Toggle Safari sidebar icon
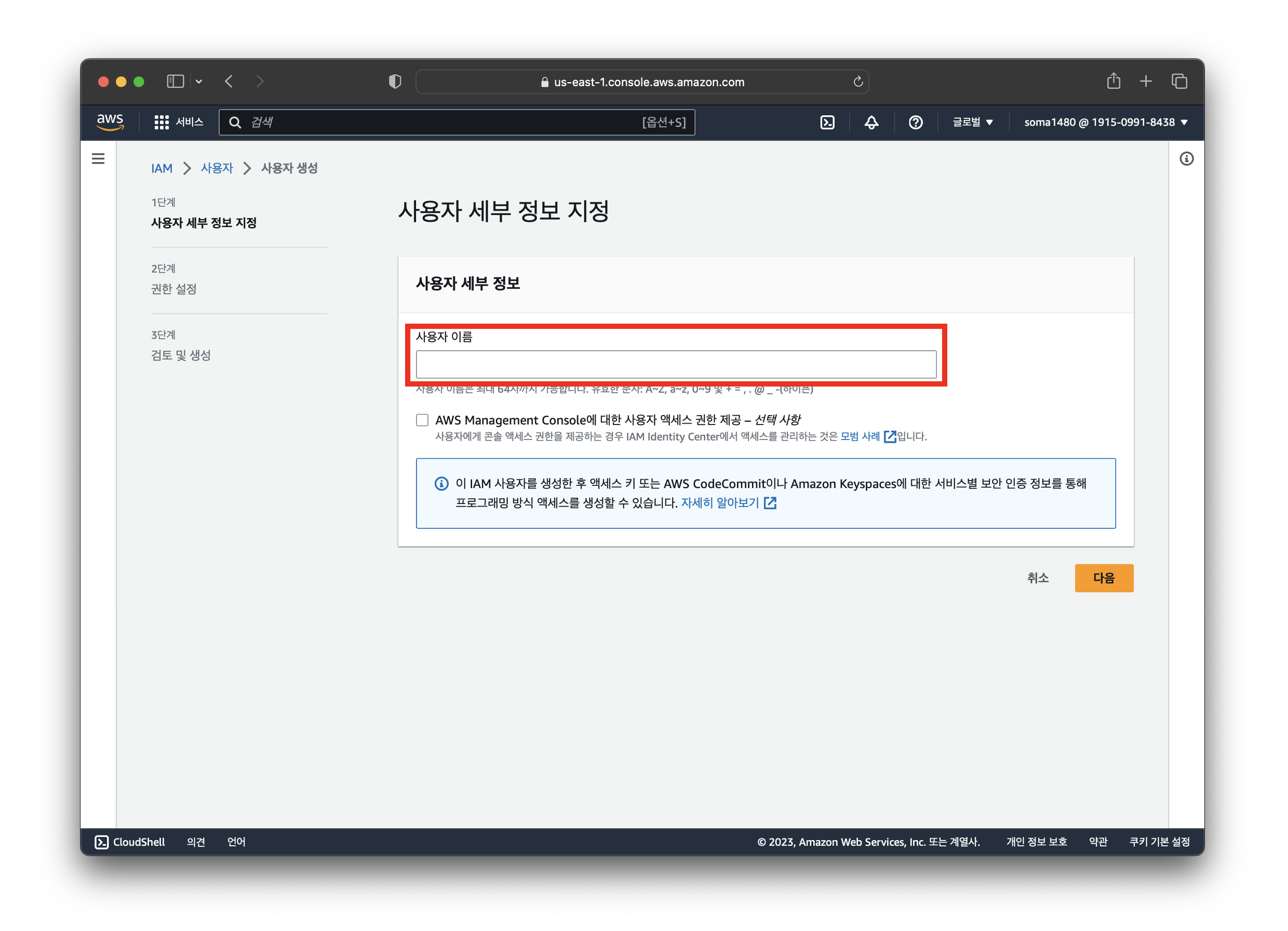 click(x=175, y=81)
